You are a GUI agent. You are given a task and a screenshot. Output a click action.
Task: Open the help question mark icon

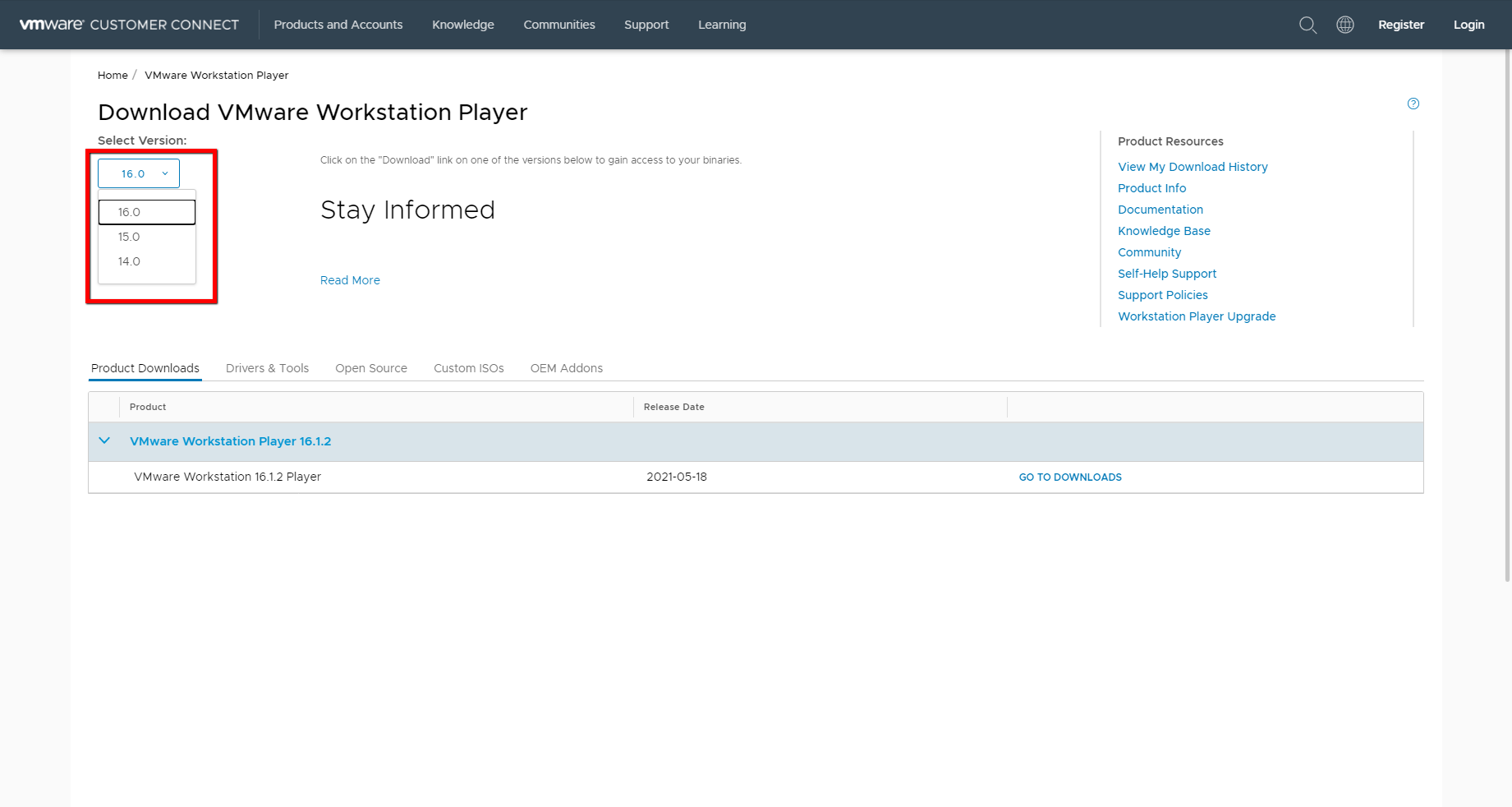pyautogui.click(x=1413, y=104)
